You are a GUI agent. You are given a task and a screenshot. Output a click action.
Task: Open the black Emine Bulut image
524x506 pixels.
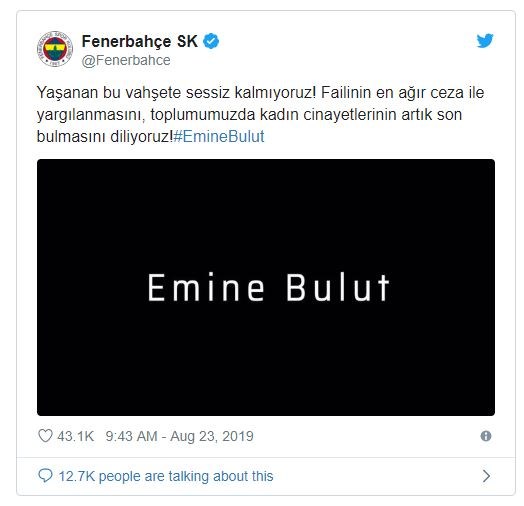pyautogui.click(x=266, y=287)
